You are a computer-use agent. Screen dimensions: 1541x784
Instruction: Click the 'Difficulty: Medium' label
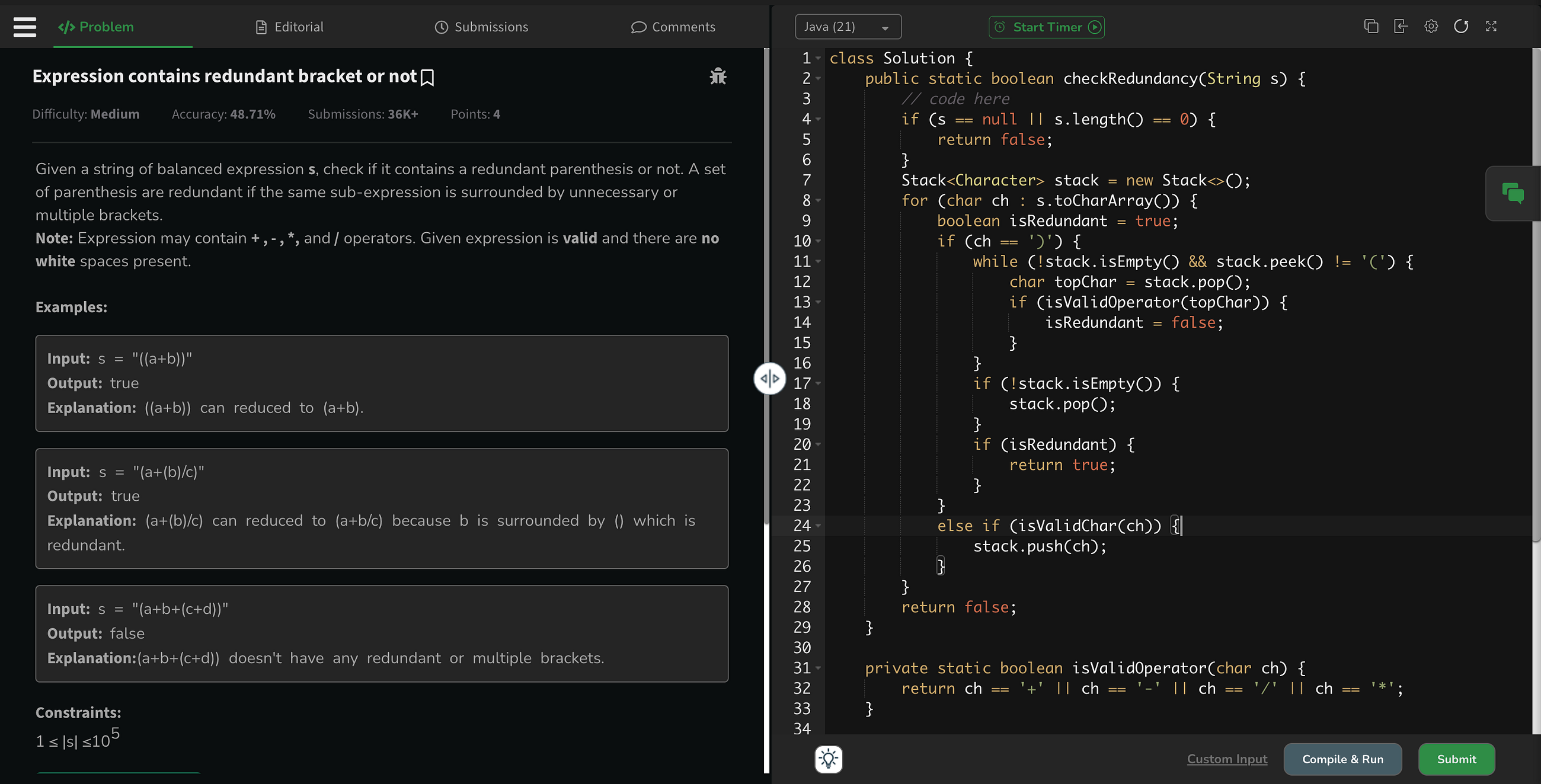[85, 114]
